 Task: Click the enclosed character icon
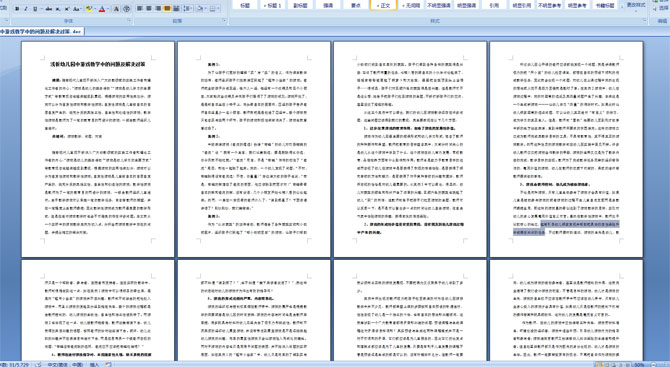(126, 9)
